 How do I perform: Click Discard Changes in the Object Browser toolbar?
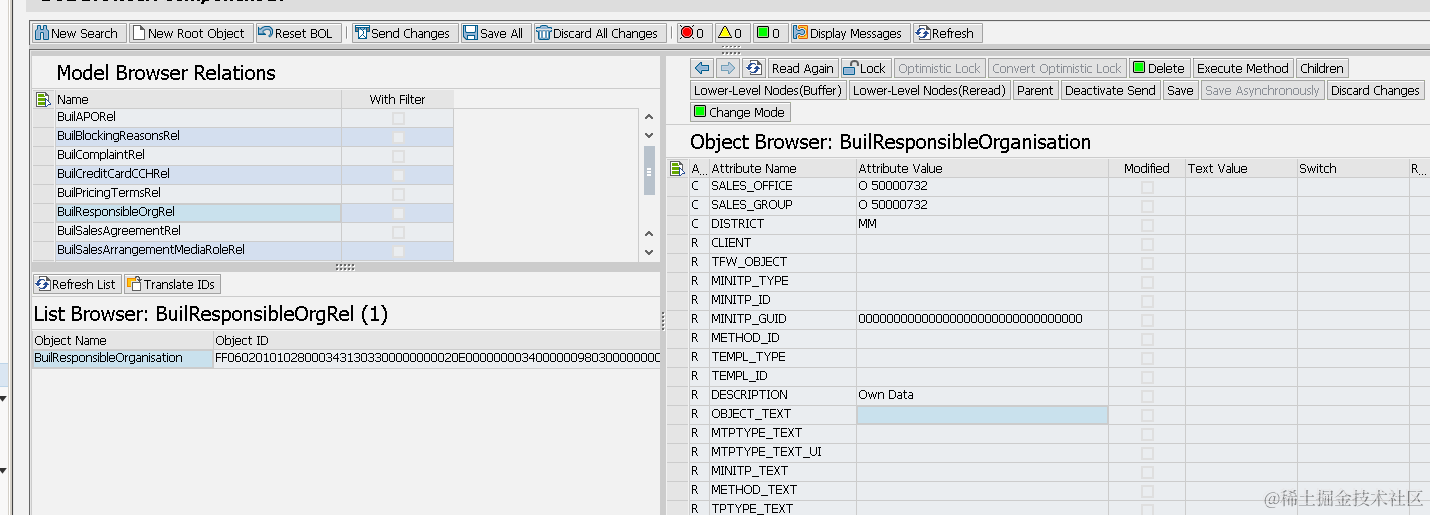click(x=1375, y=90)
